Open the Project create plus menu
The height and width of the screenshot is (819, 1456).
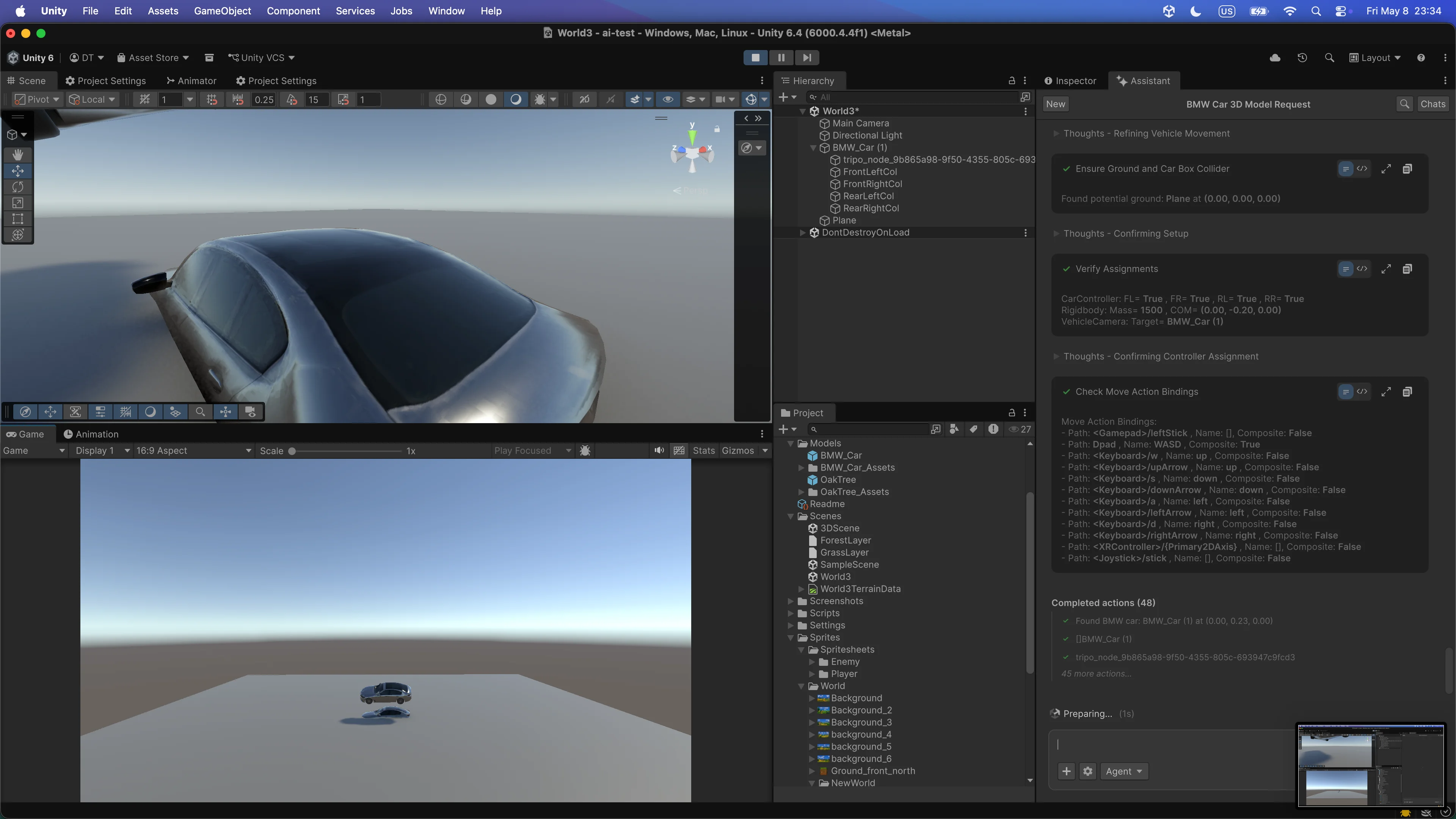point(788,429)
